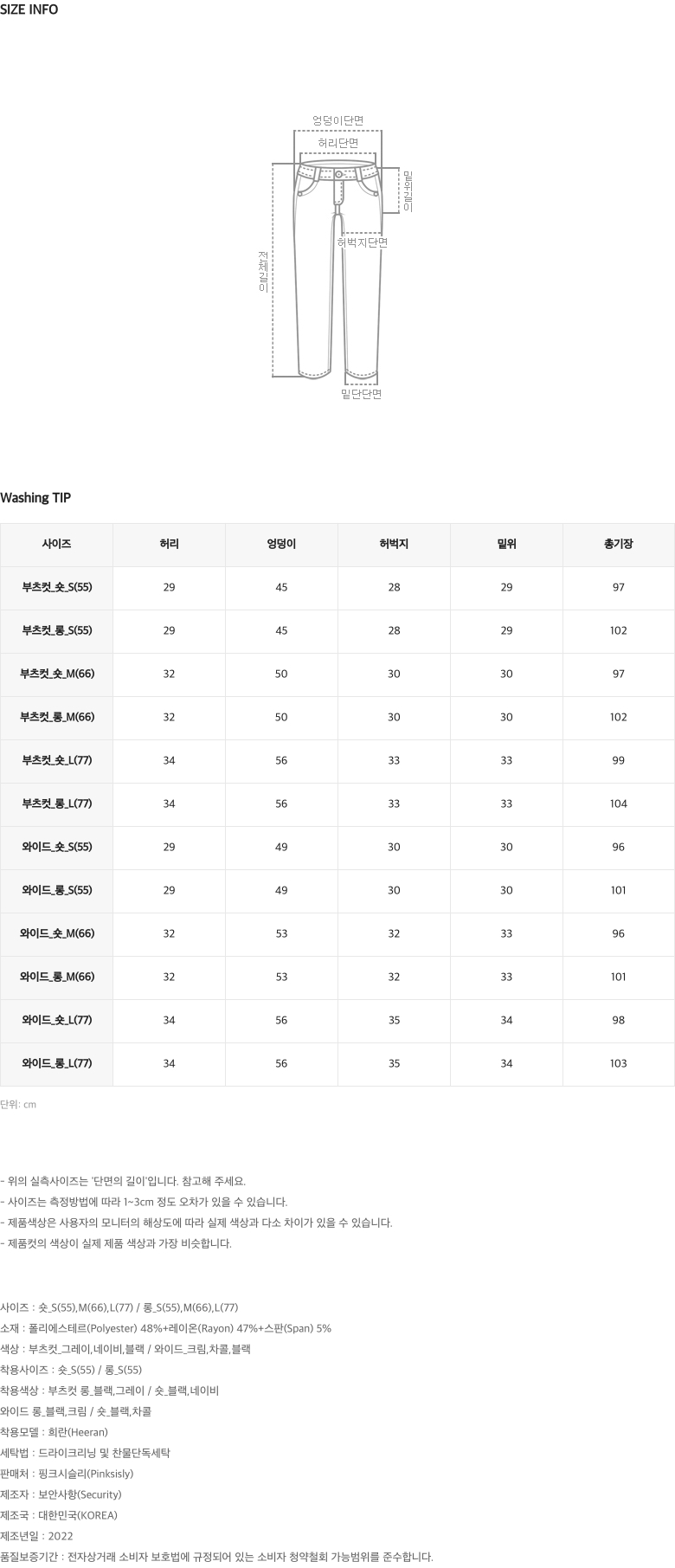Click the 부츠컷_숏_S(55) row label
The width and height of the screenshot is (675, 1568).
pos(56,588)
